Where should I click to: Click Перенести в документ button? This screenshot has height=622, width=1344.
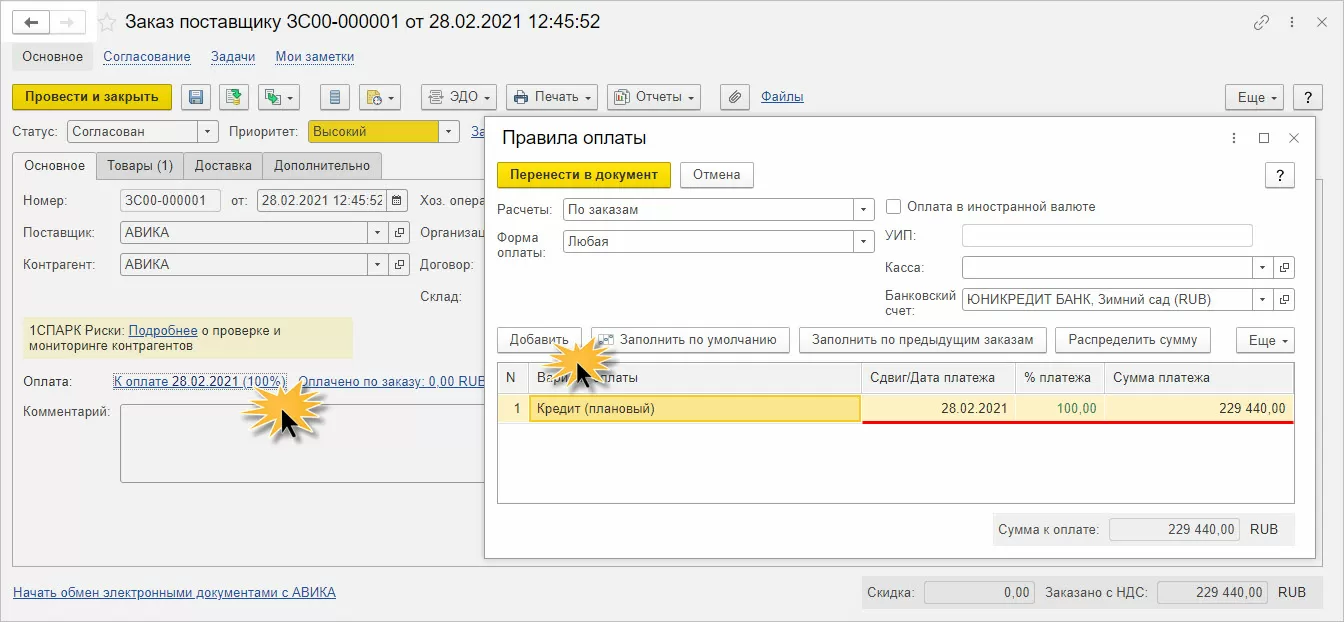click(584, 175)
